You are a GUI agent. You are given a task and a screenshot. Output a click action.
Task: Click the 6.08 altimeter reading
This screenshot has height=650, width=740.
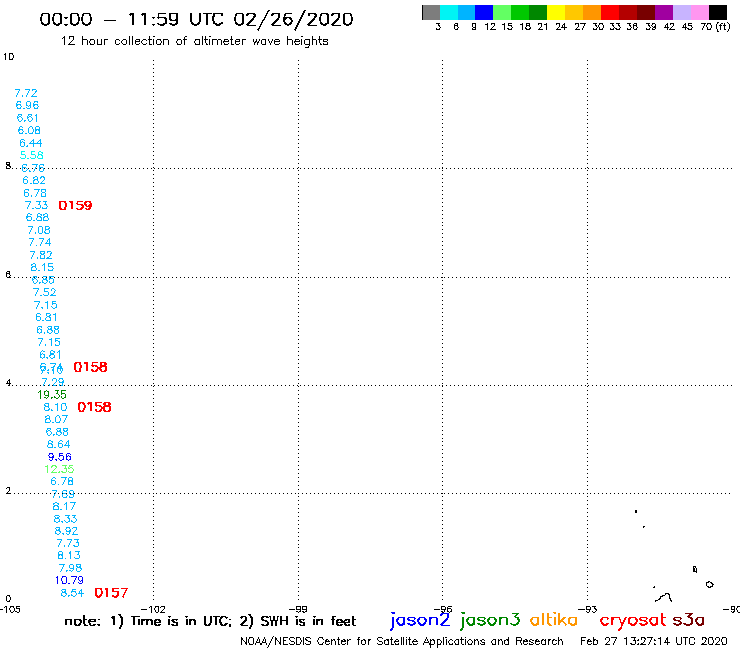pos(29,130)
